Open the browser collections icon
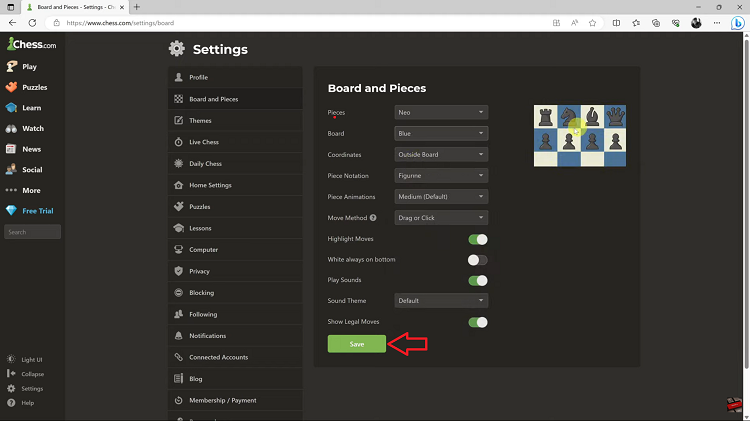 (656, 22)
